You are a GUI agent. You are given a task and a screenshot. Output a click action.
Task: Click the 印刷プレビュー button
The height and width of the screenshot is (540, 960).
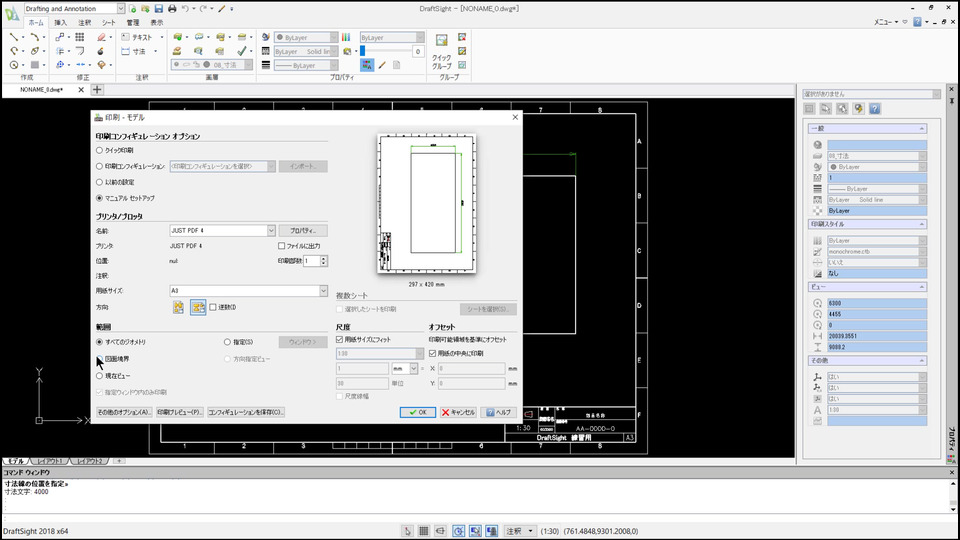point(179,412)
